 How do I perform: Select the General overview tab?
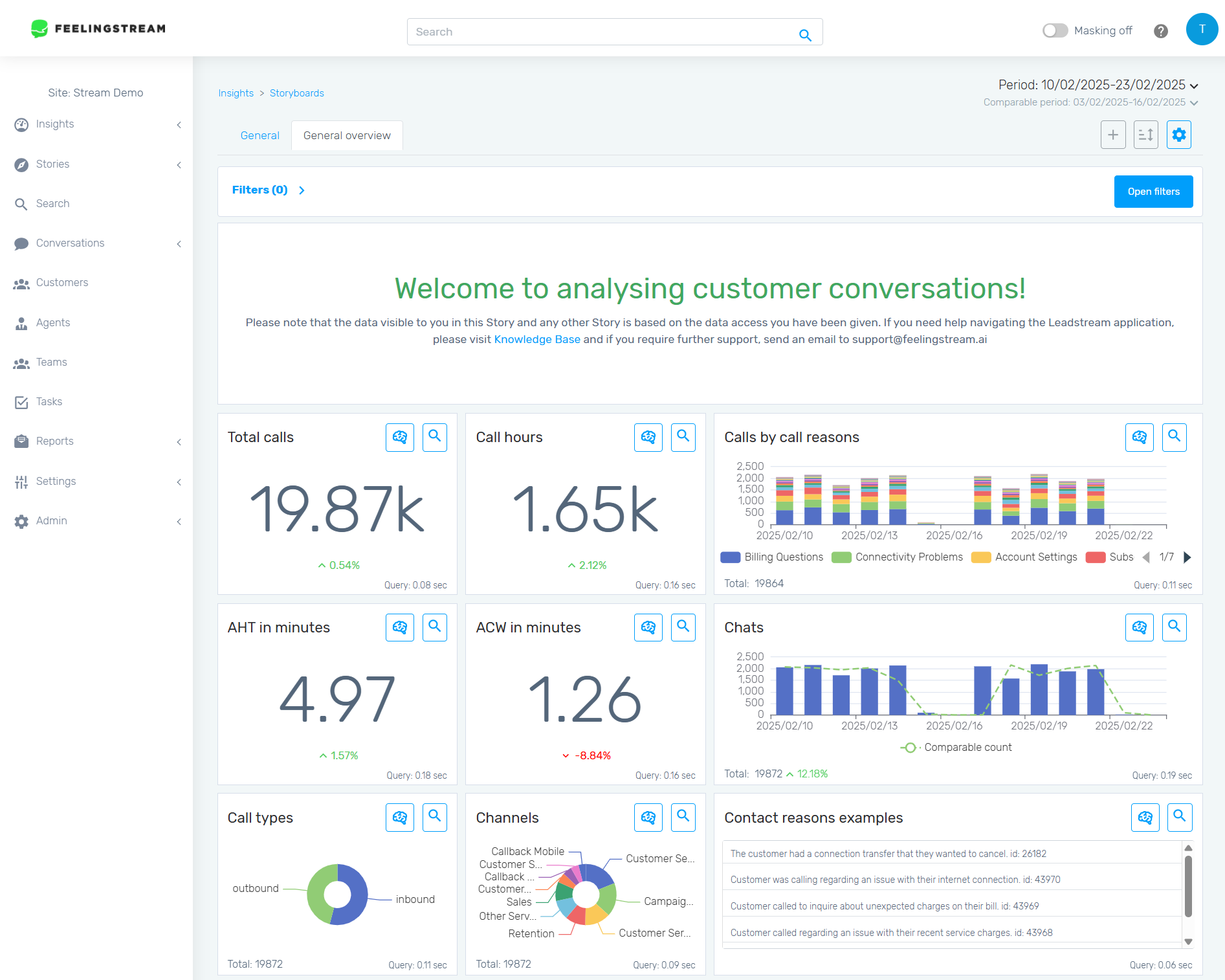click(347, 135)
